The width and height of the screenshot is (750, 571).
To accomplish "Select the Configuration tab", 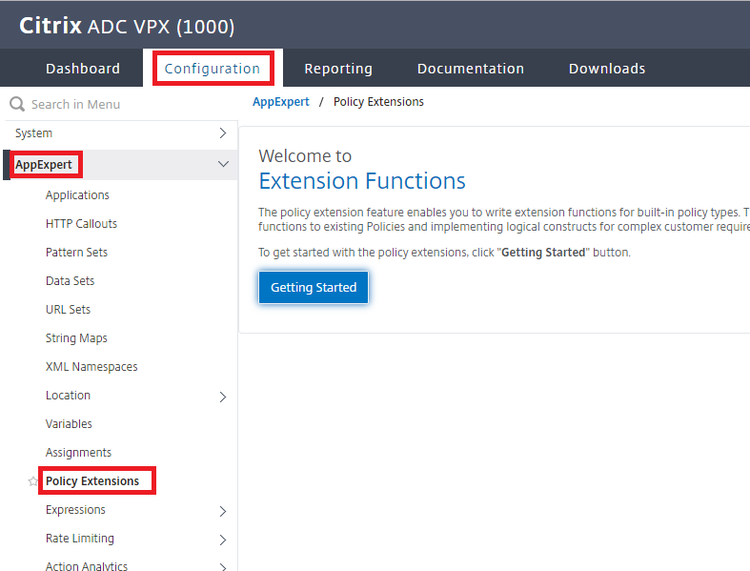I will coord(212,68).
